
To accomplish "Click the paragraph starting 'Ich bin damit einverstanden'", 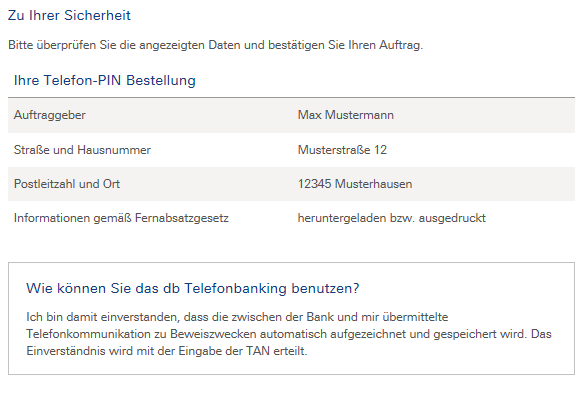I will pos(288,334).
